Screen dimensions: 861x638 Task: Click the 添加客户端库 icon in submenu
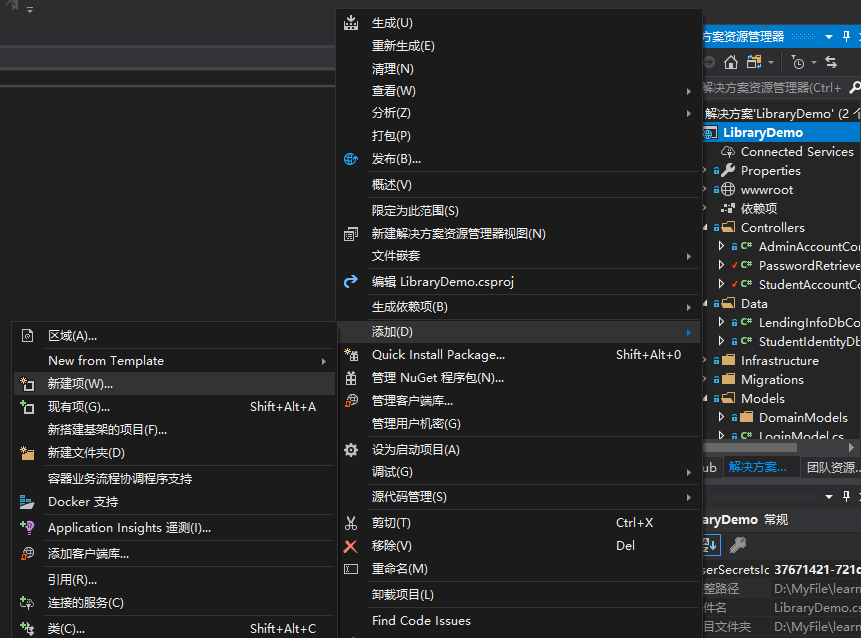[27, 554]
